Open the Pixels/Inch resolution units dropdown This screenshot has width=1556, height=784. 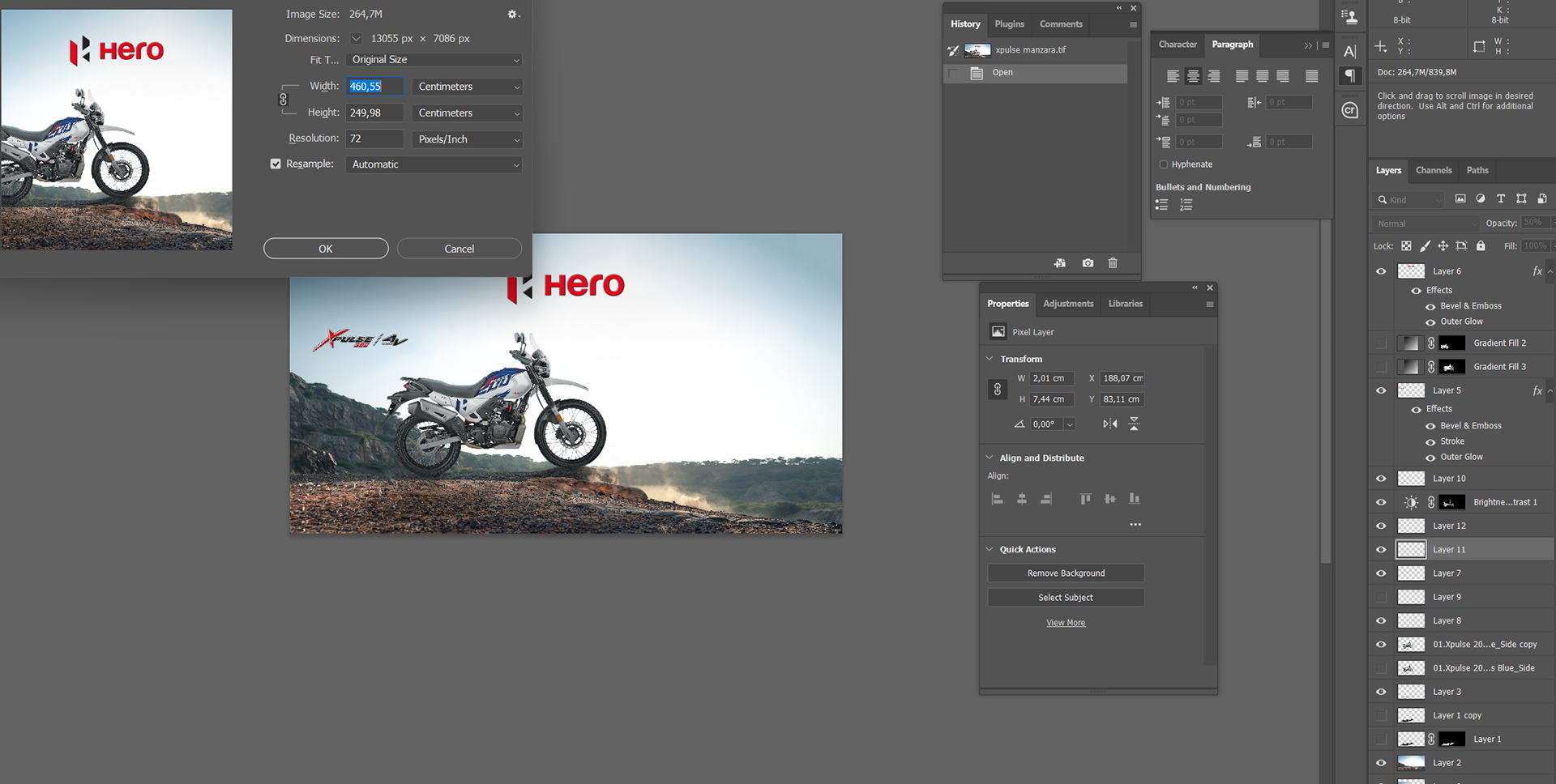click(x=467, y=139)
